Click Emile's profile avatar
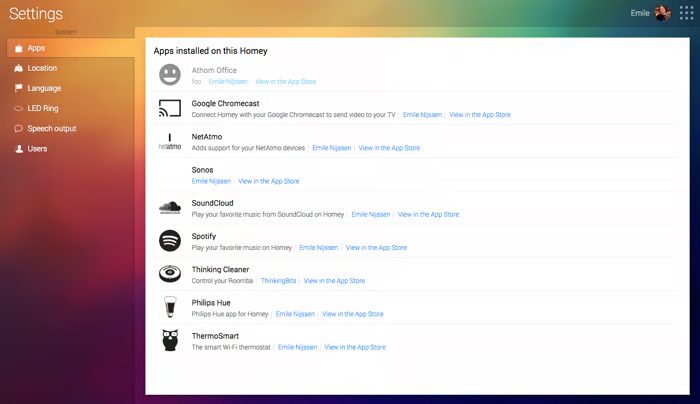 [662, 13]
